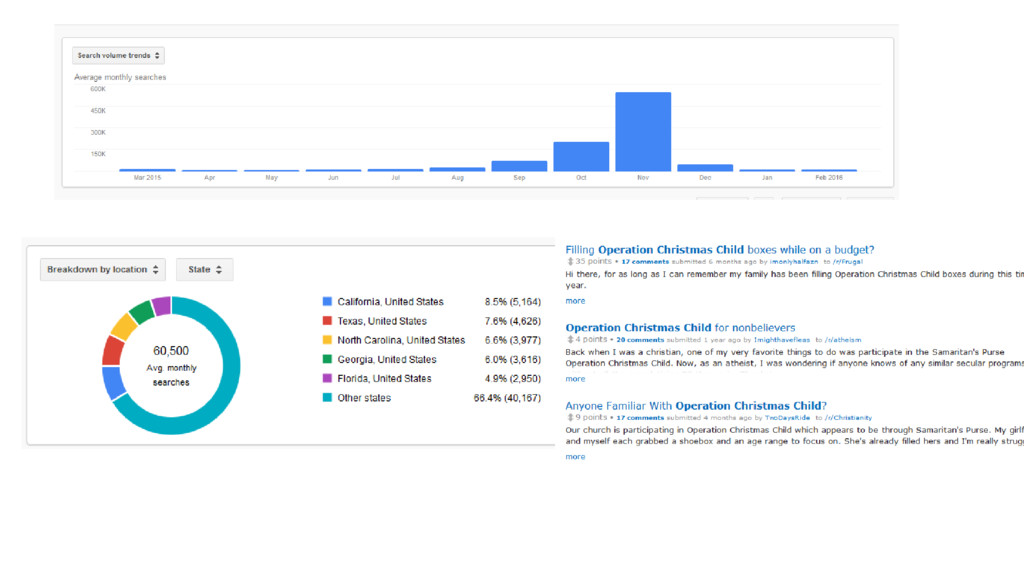This screenshot has height=576, width=1024.
Task: Open the Breakdown by location dropdown
Action: pyautogui.click(x=103, y=269)
